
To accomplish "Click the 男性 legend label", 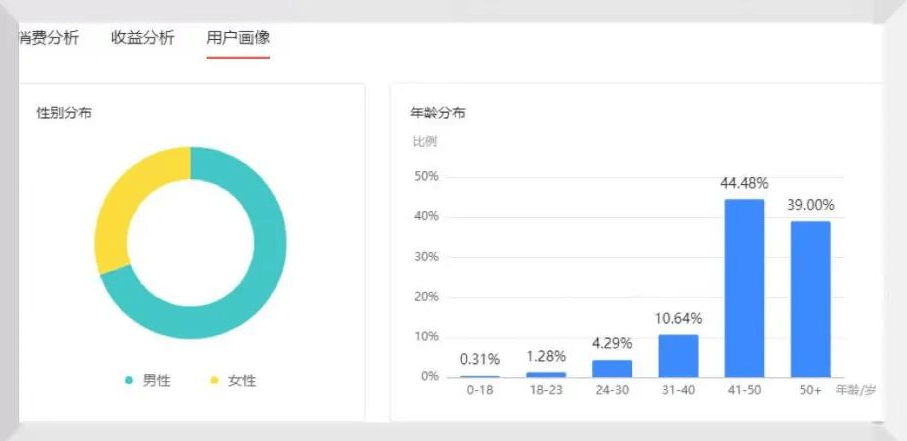I will point(156,381).
